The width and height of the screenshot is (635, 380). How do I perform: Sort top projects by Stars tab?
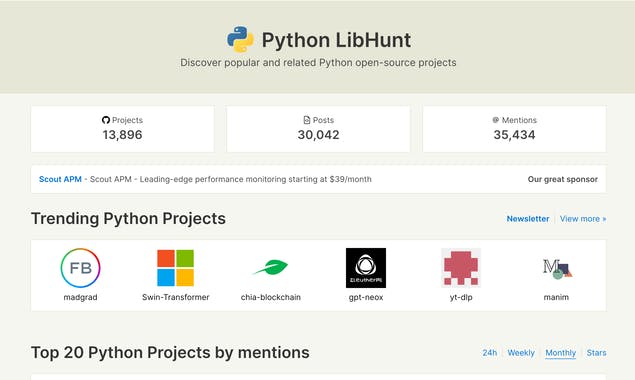click(x=597, y=353)
